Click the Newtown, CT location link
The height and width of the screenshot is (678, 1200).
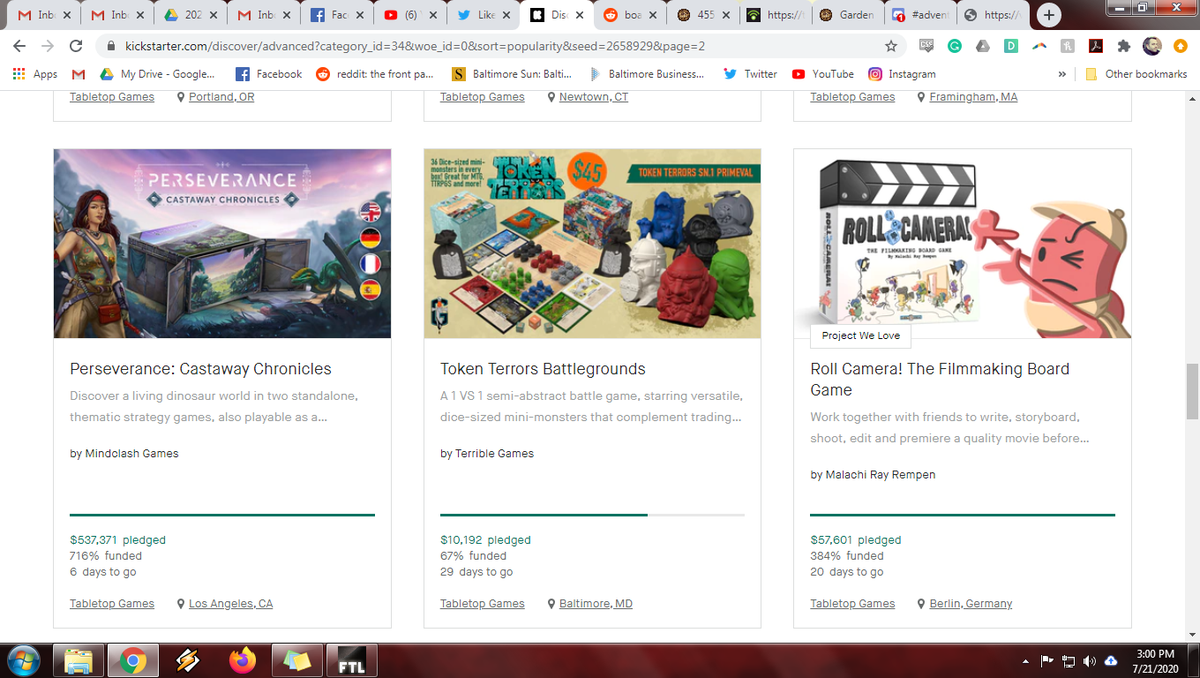(593, 97)
